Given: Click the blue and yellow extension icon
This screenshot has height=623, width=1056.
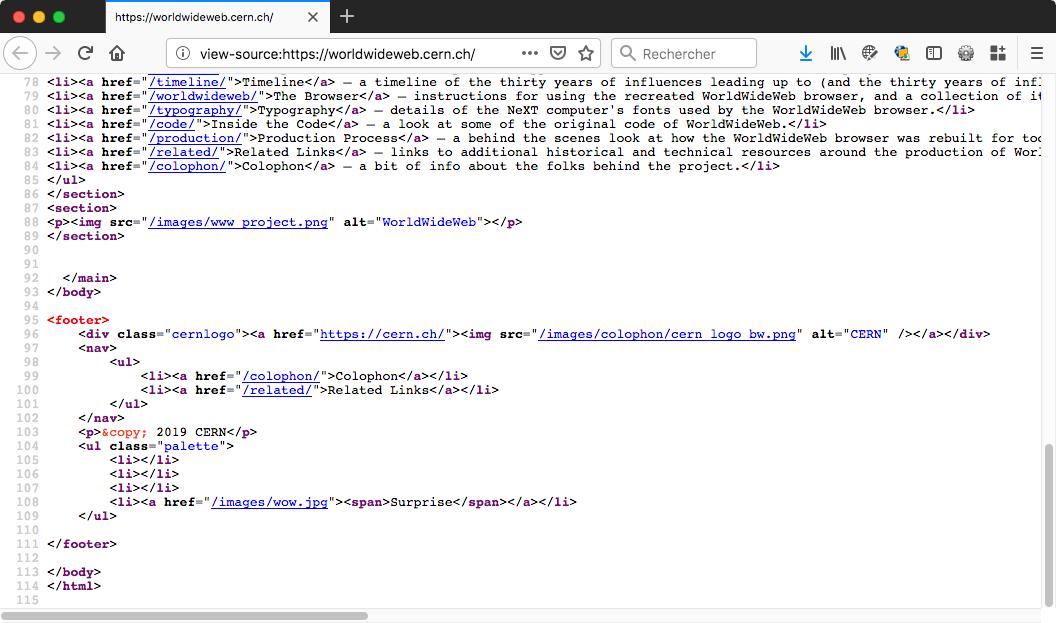Looking at the screenshot, I should pyautogui.click(x=902, y=53).
